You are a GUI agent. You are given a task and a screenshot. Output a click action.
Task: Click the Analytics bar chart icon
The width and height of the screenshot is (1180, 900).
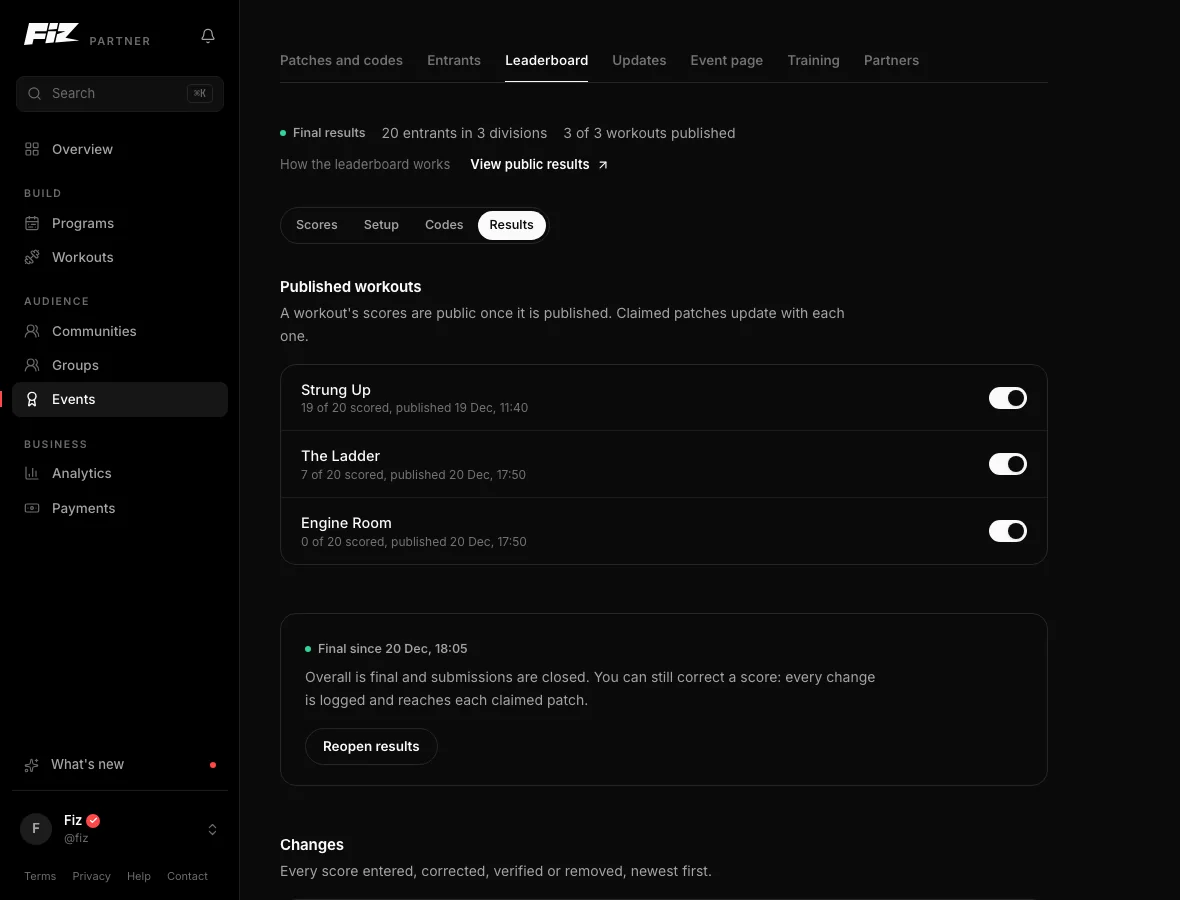[x=32, y=473]
